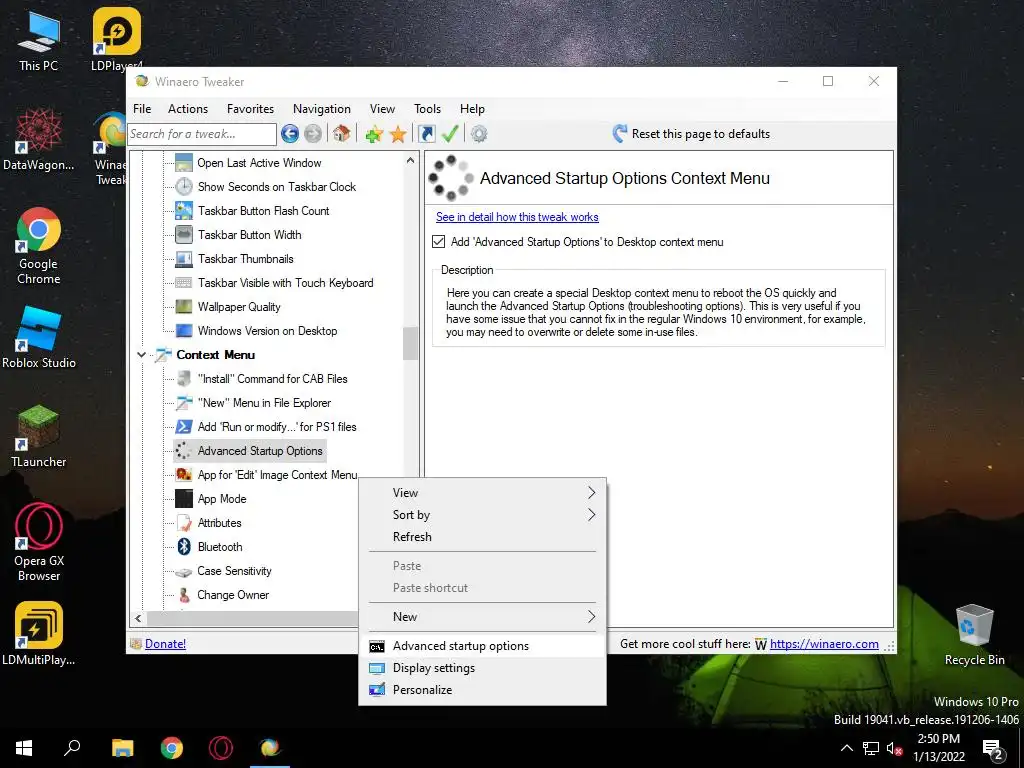Click the Forward navigation arrow in toolbar
The width and height of the screenshot is (1024, 768).
(313, 134)
